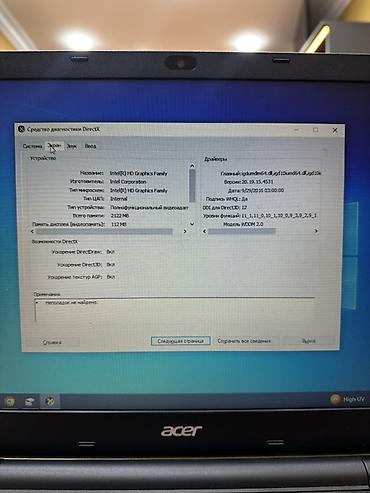Viewport: 370px width, 493px height.
Task: Click the device list horizontal scroll-right arrow
Action: (185, 231)
